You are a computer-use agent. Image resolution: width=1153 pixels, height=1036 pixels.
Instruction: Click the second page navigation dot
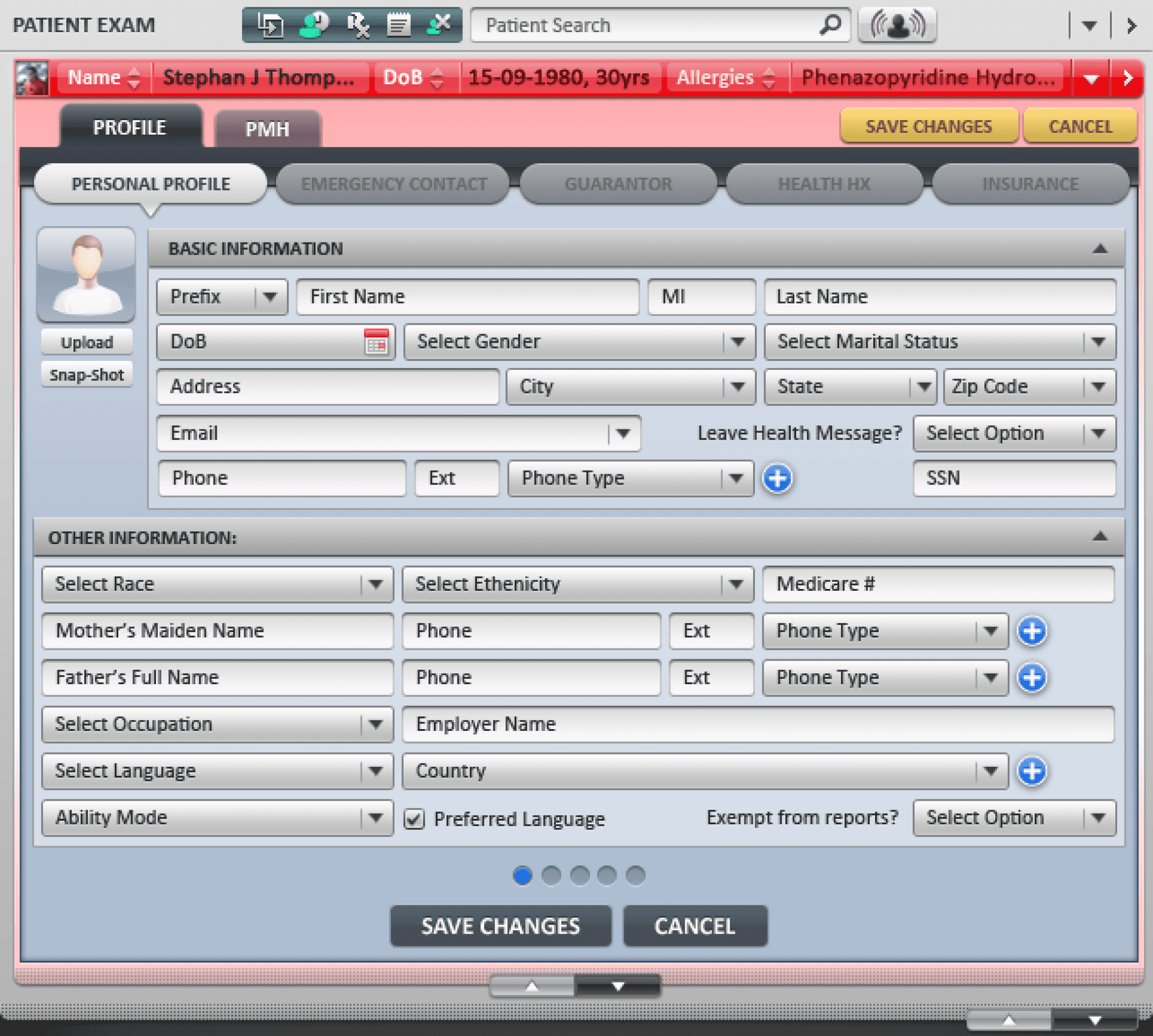click(552, 875)
